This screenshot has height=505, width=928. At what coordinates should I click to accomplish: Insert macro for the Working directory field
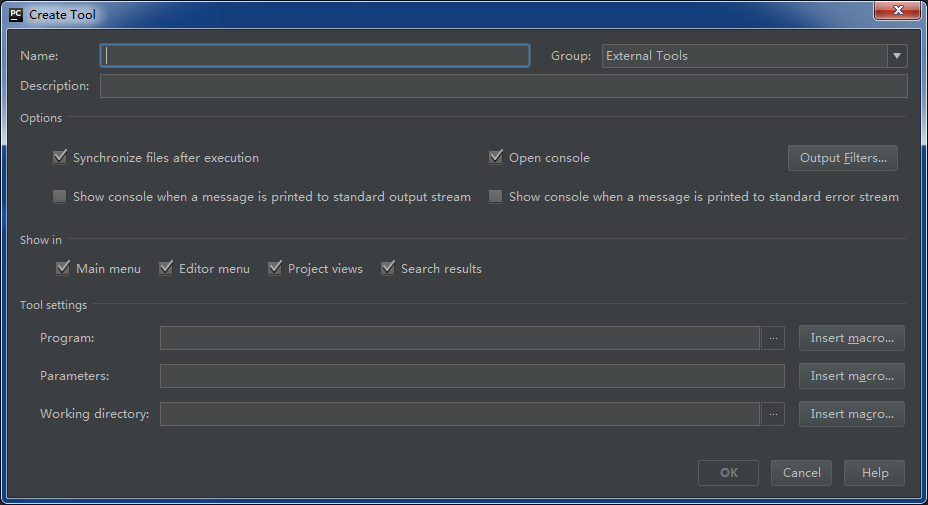pos(852,414)
